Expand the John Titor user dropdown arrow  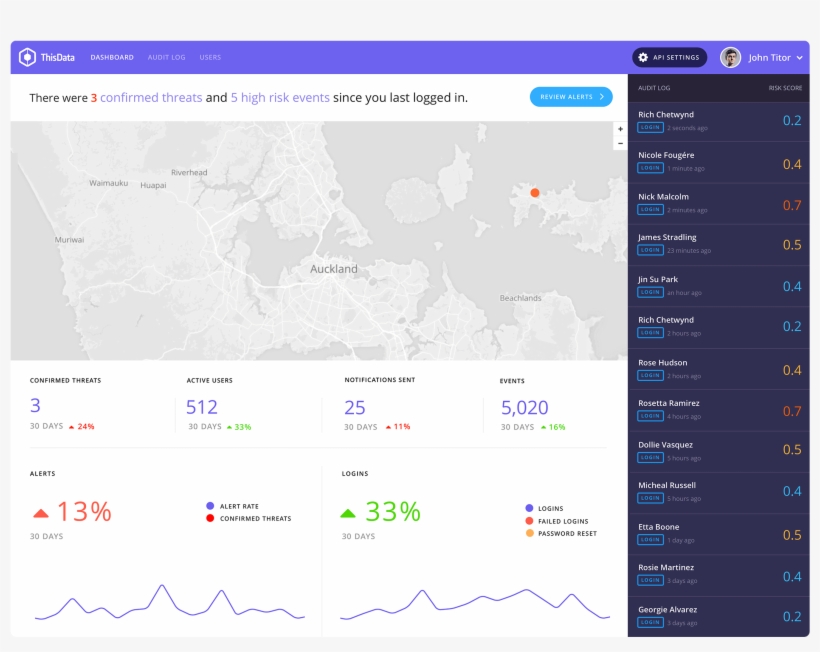[x=800, y=58]
